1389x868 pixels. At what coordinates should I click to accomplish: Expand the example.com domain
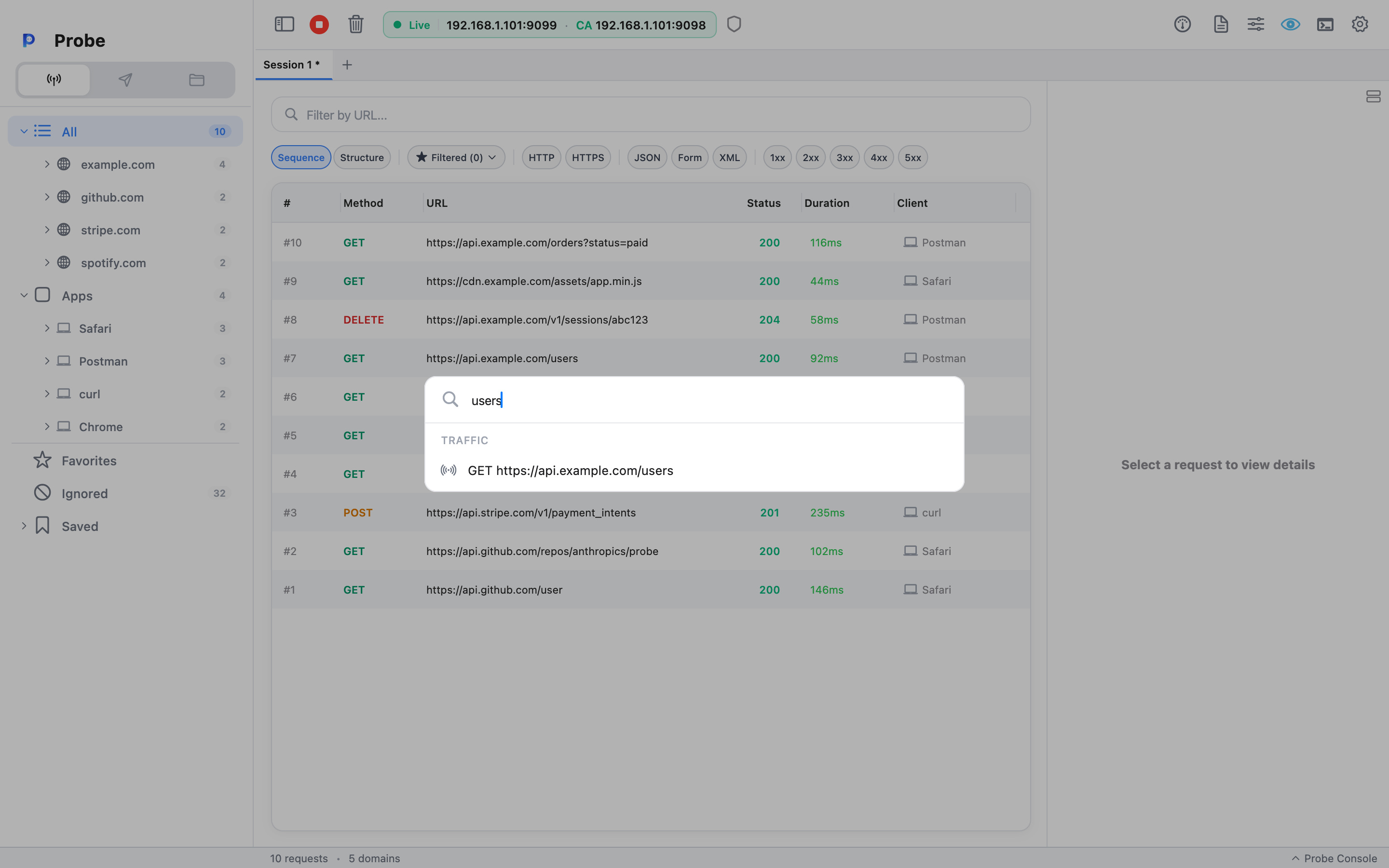[x=47, y=164]
